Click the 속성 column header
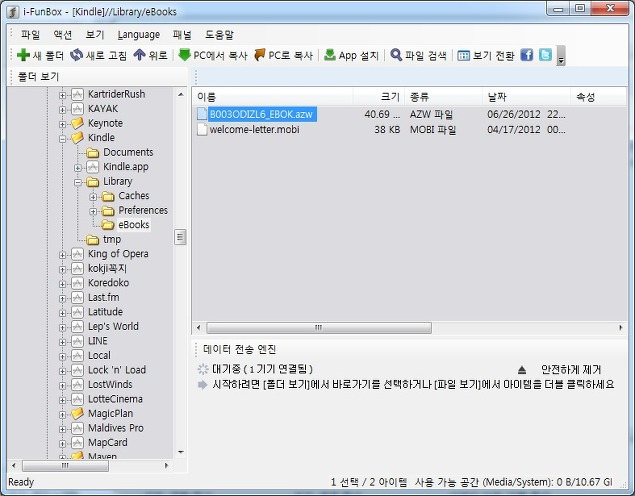 (598, 97)
